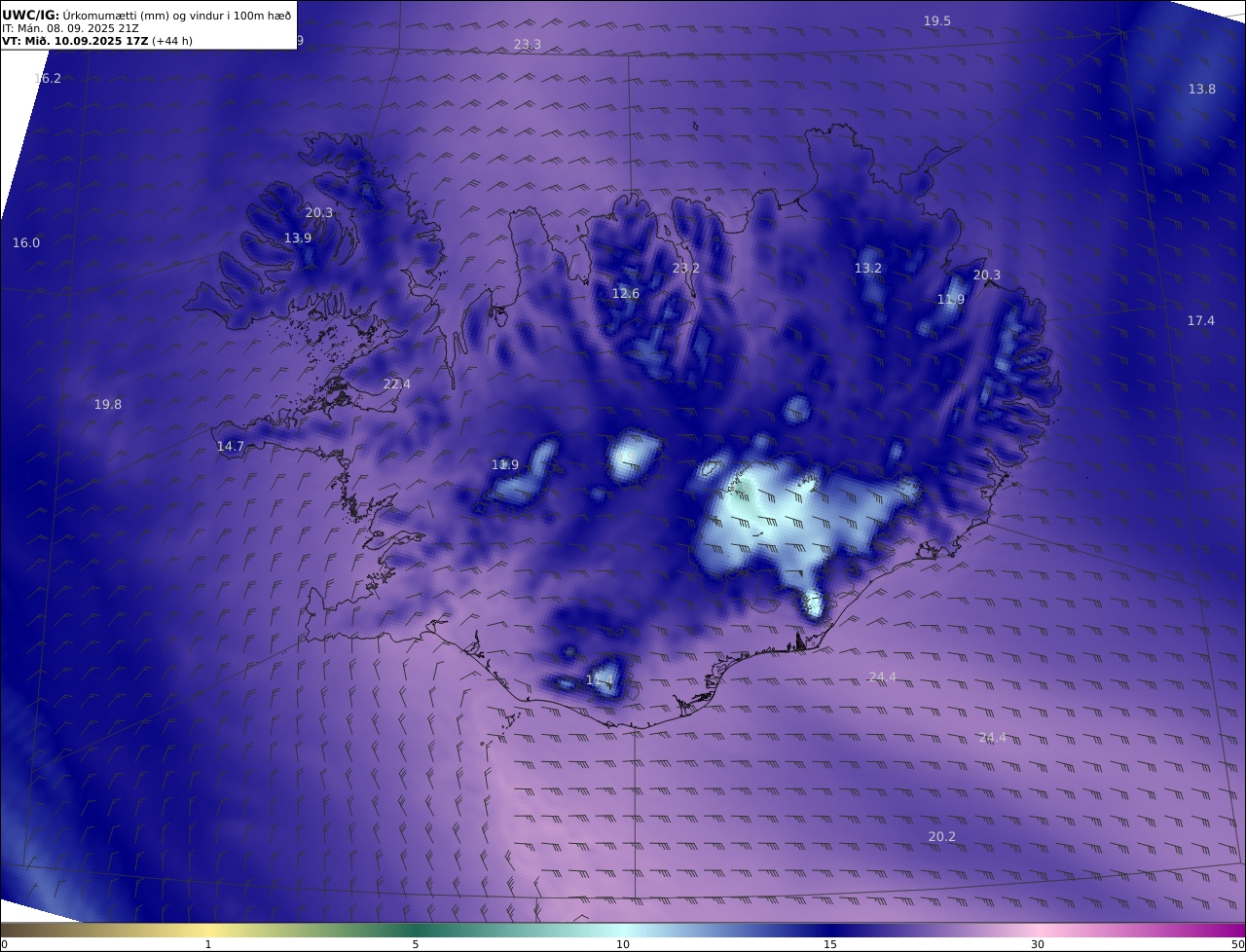
Task: Click the color bar label 50
Action: coord(1238,944)
